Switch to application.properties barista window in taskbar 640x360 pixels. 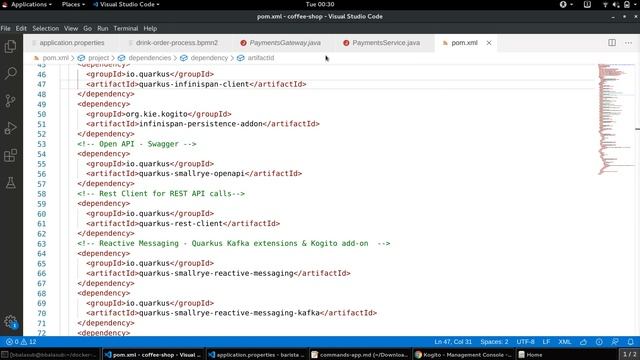click(256, 354)
